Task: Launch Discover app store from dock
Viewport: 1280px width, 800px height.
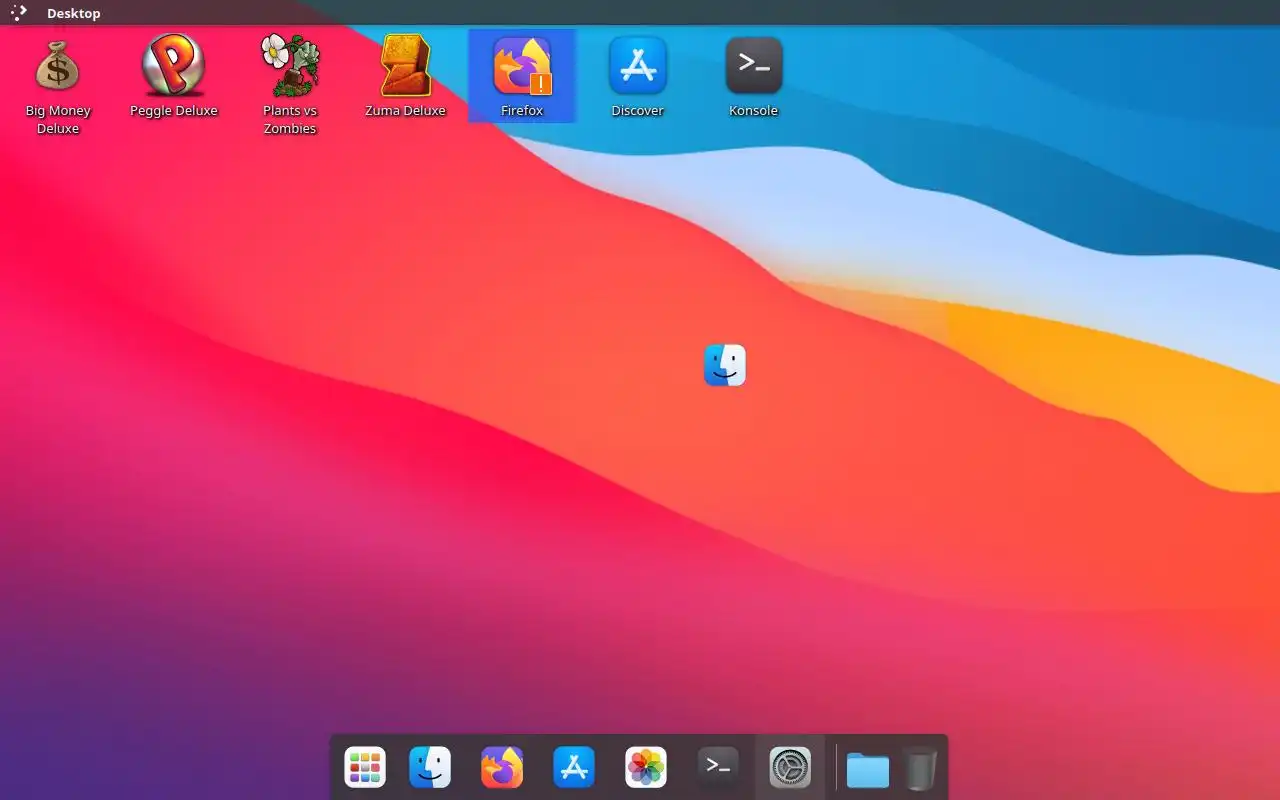Action: point(574,768)
